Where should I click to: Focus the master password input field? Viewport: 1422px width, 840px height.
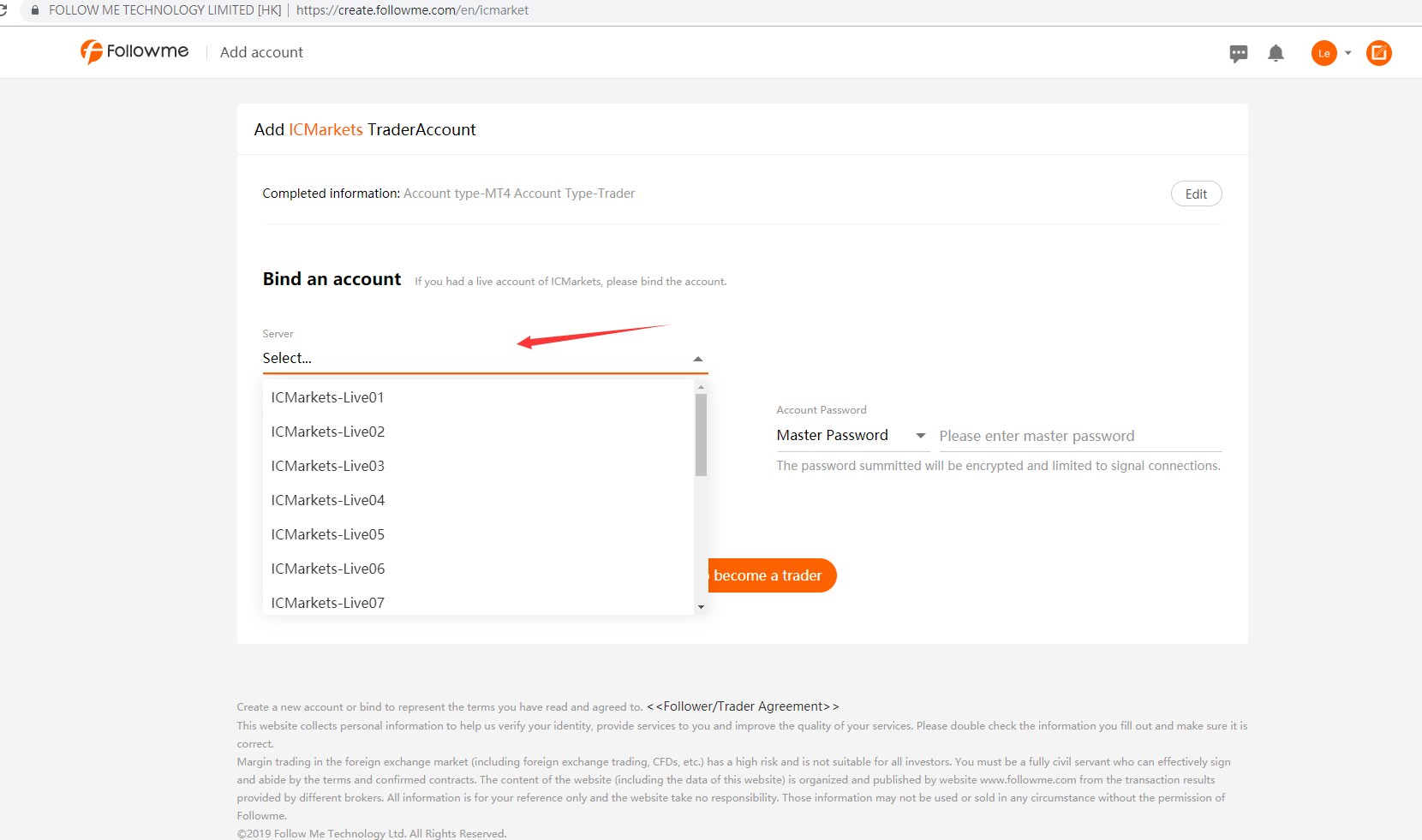pos(1080,436)
